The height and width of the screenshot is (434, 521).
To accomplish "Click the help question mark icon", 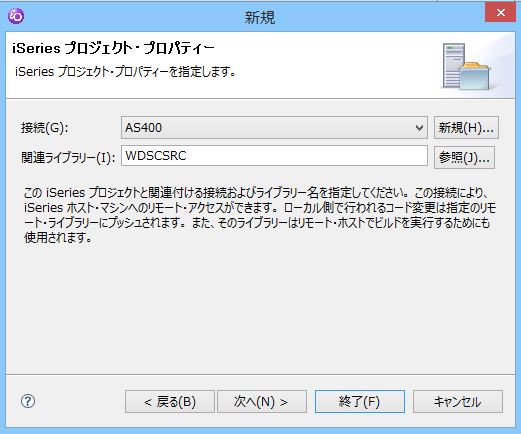I will tap(28, 401).
